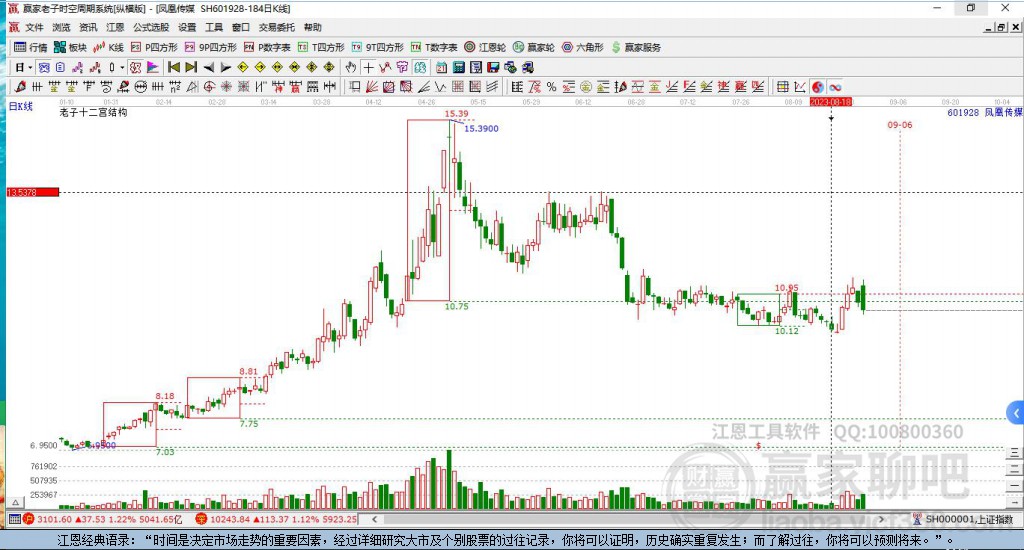Open the 板块 sectors view

click(71, 47)
